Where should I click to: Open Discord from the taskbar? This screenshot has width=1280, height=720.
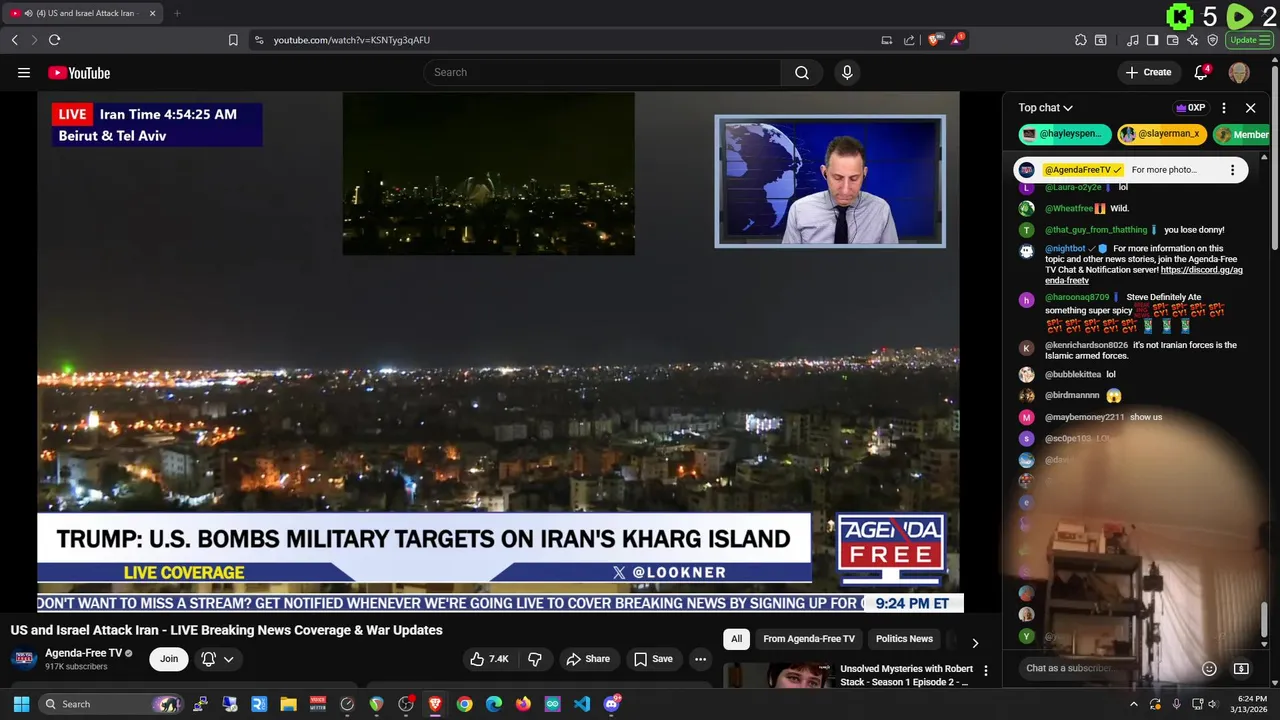tap(612, 704)
